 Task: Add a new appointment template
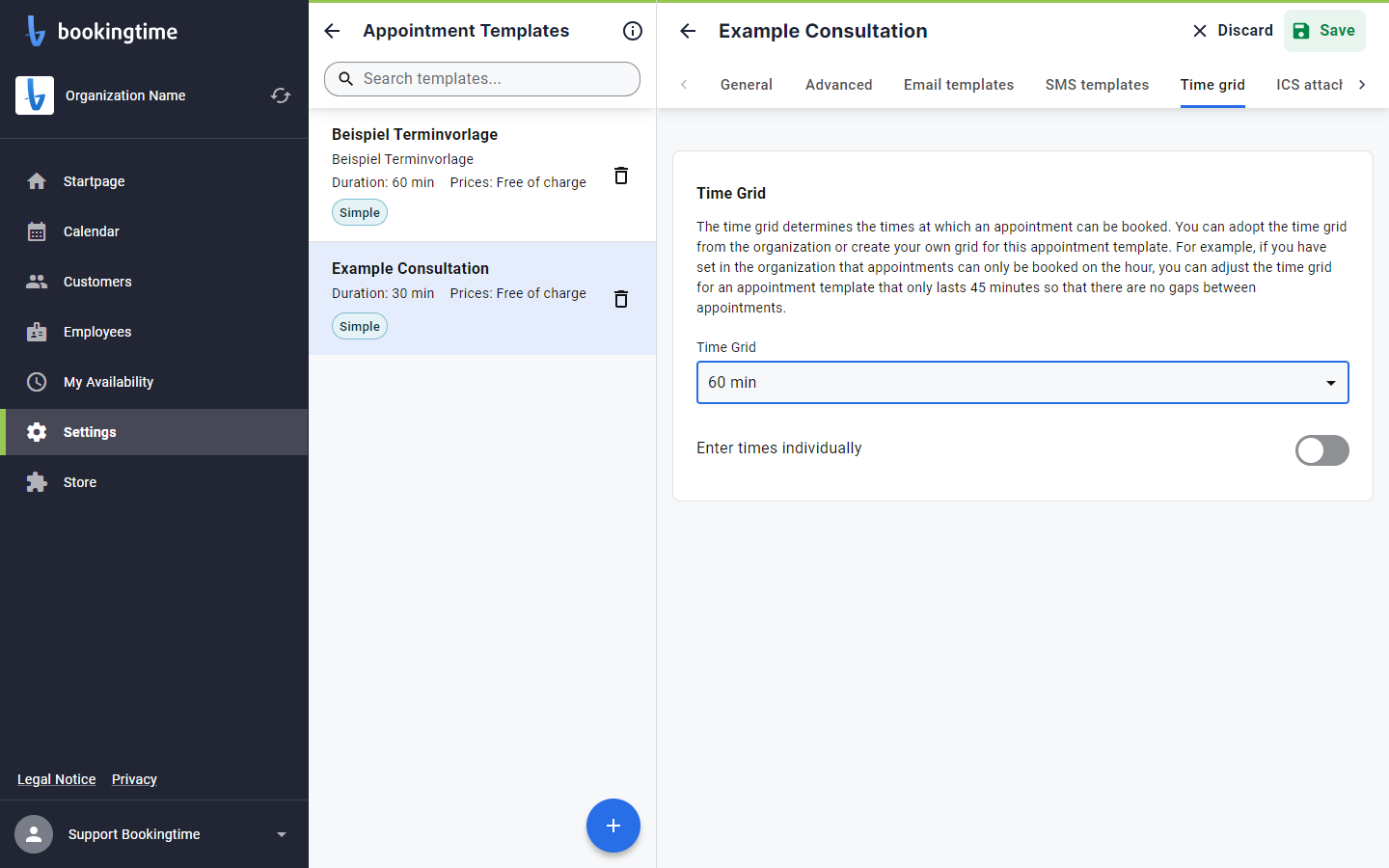pyautogui.click(x=613, y=826)
